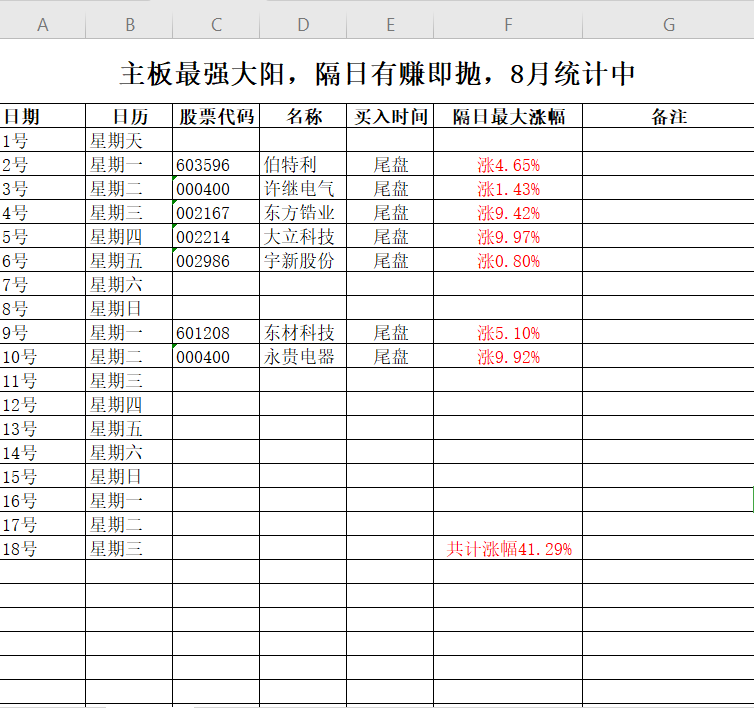Click column D header

[x=303, y=25]
